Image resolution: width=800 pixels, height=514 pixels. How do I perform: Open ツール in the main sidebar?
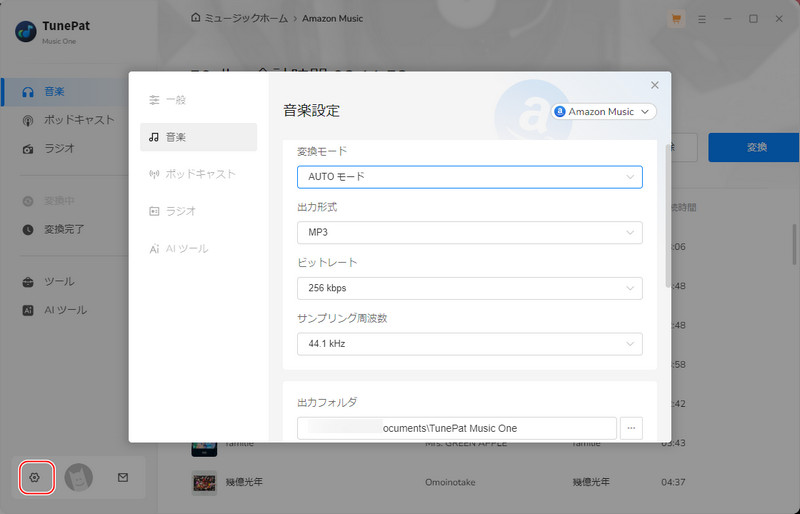point(65,282)
